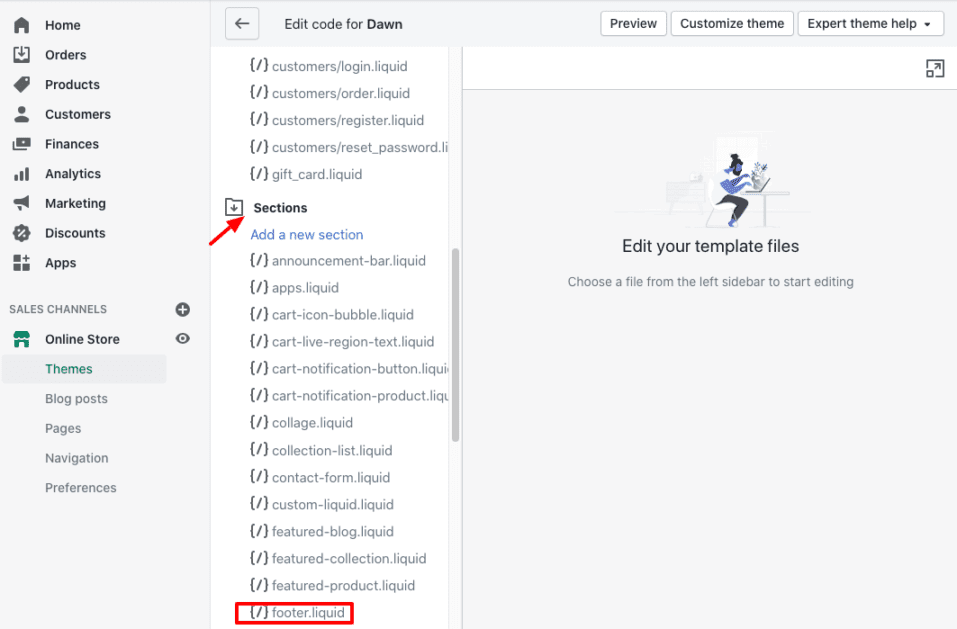The image size is (957, 629).
Task: Collapse the Sections folder heading
Action: coord(280,207)
